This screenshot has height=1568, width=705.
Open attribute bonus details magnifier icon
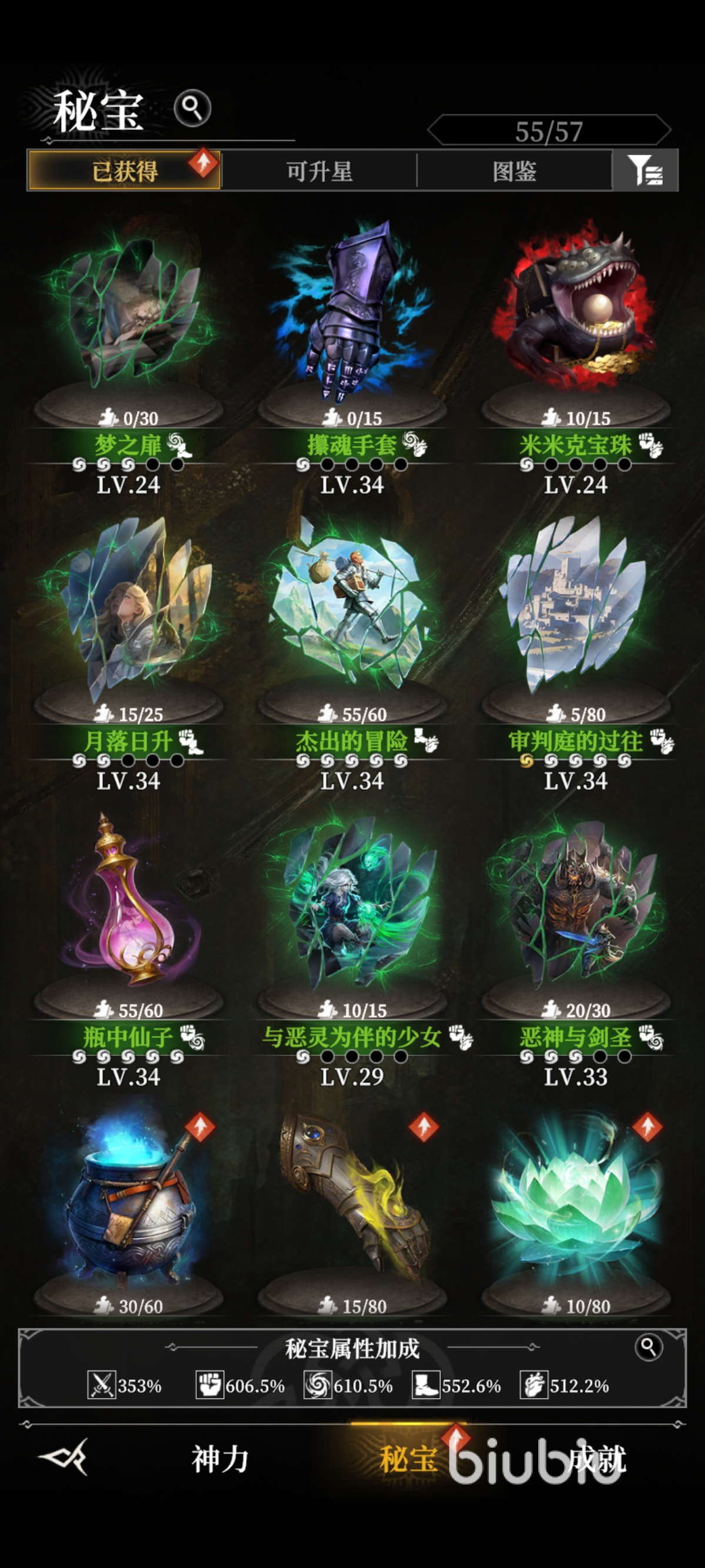pos(649,1348)
